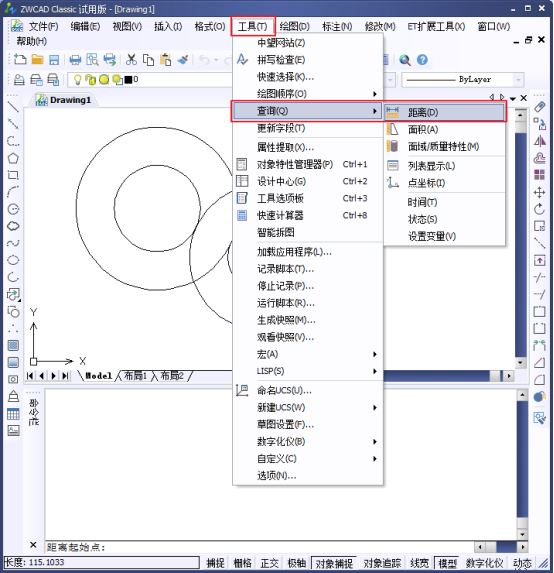The image size is (554, 573).
Task: Click 中望网站(Z) menu entry
Action: click(308, 43)
